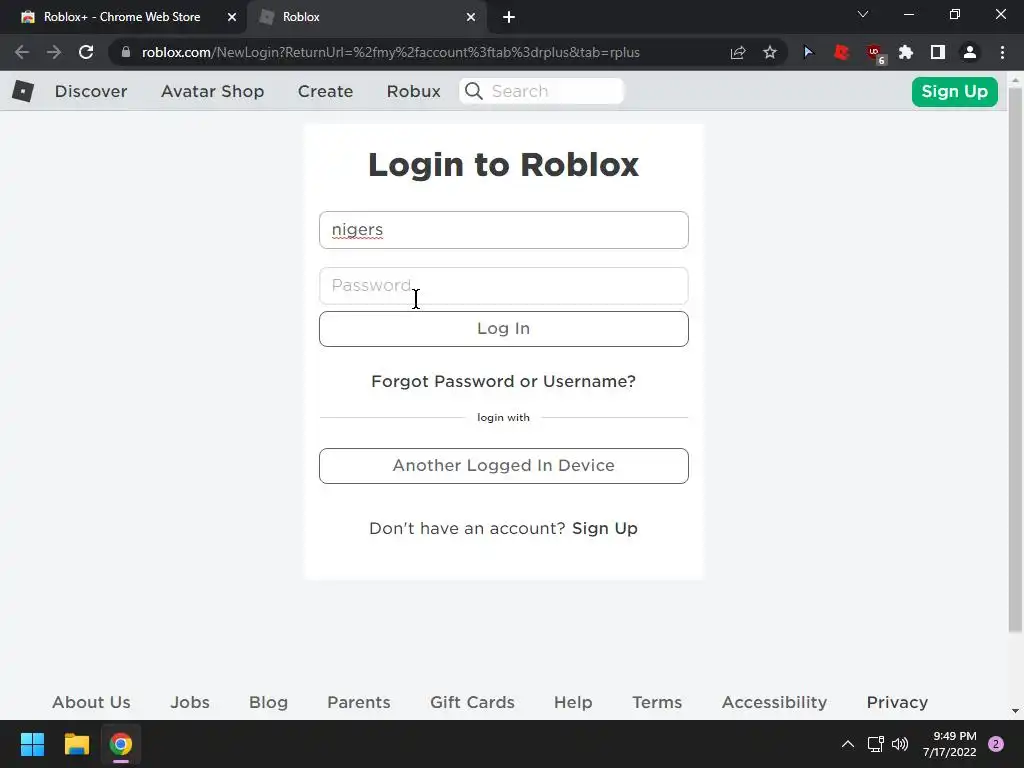The image size is (1024, 768).
Task: Click the Roblox logo icon
Action: pyautogui.click(x=23, y=91)
